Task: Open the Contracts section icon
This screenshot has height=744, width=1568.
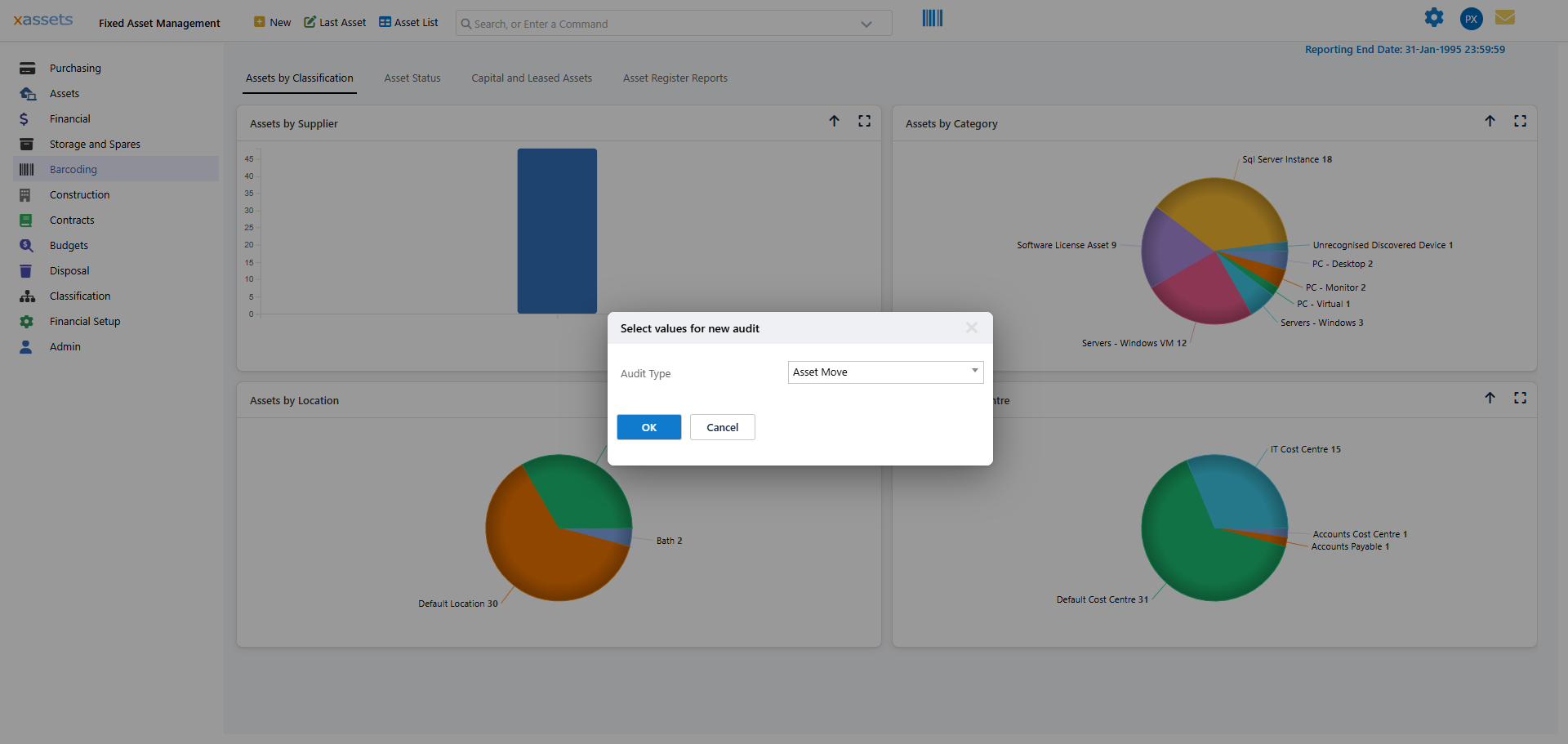Action: pos(27,220)
